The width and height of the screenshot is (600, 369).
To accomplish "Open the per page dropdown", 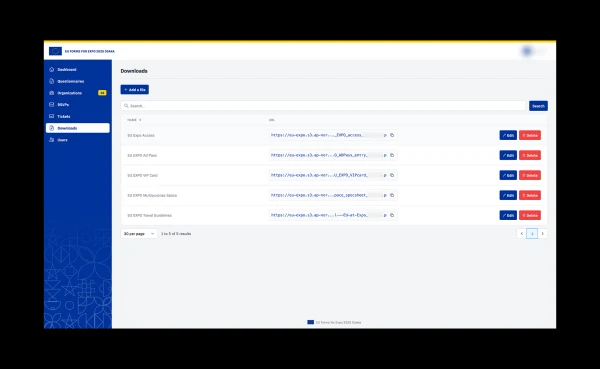I will tap(139, 233).
